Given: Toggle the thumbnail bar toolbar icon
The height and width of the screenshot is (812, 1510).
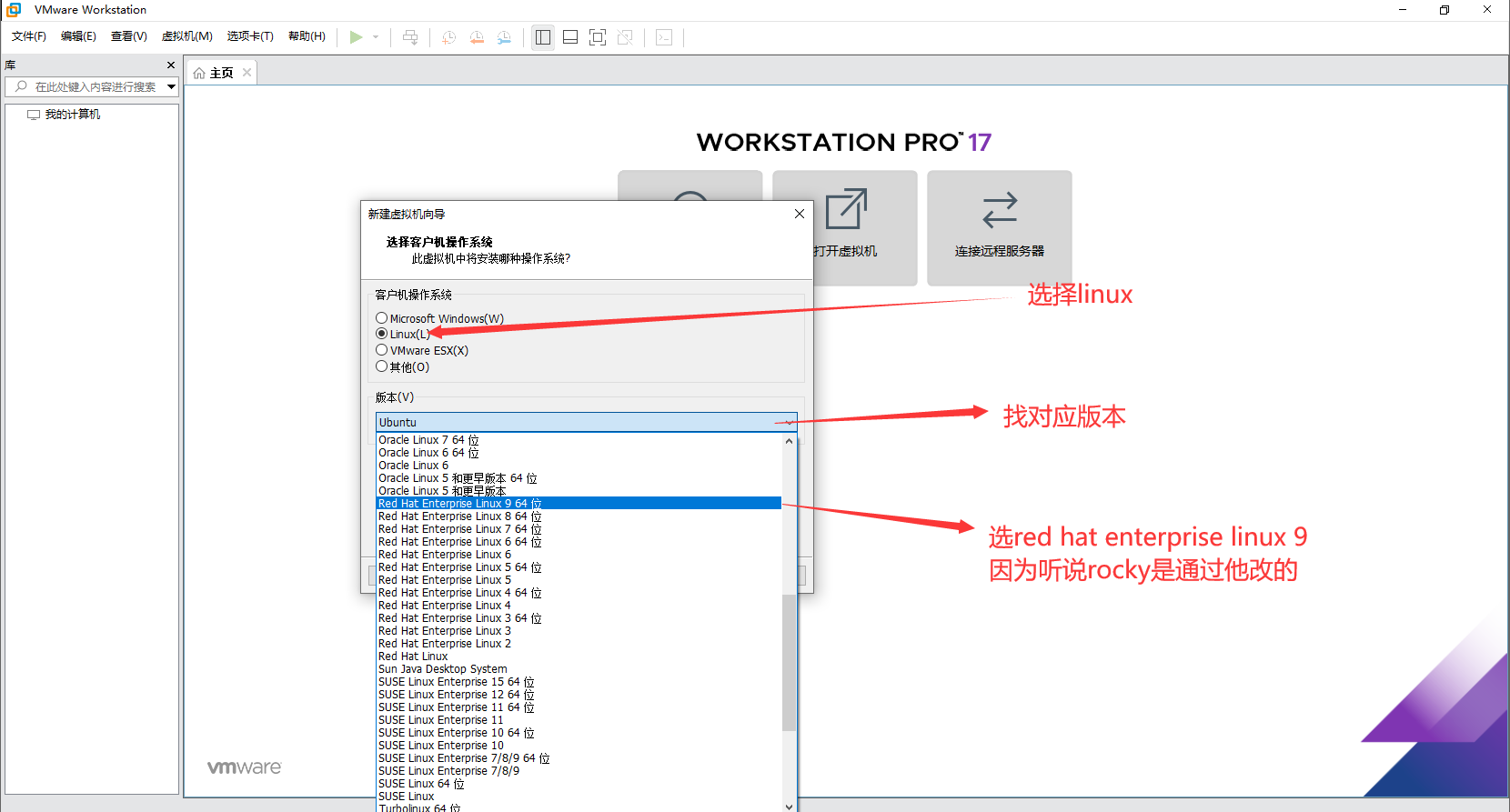Looking at the screenshot, I should coord(570,37).
